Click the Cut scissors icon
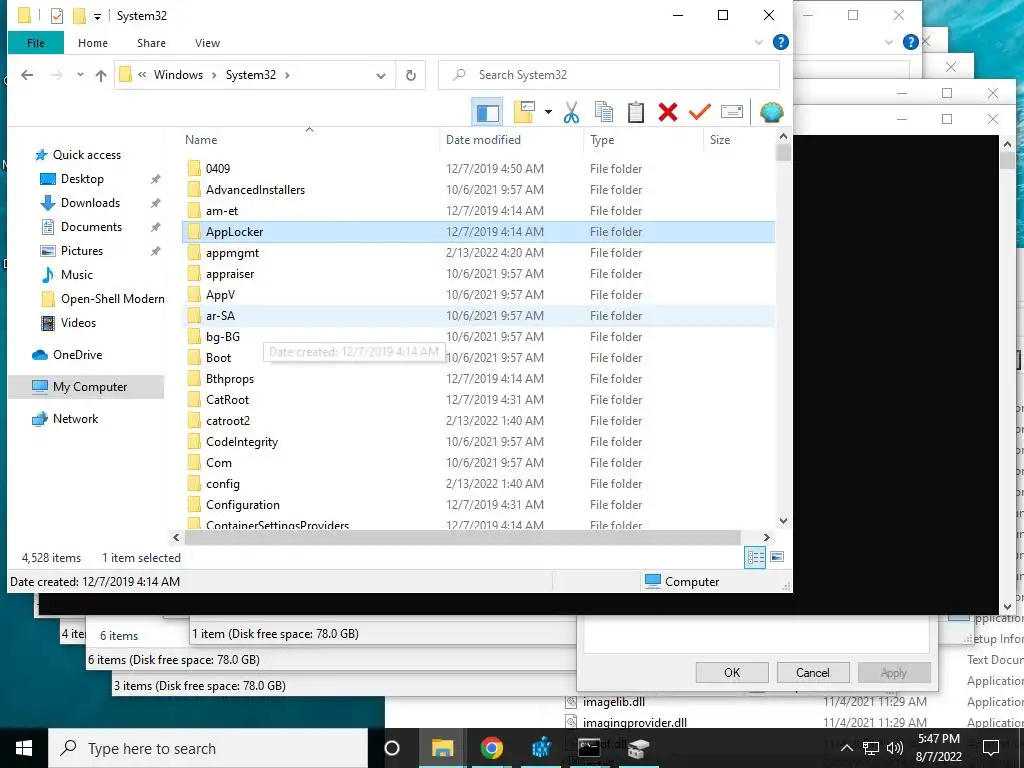 (x=571, y=112)
